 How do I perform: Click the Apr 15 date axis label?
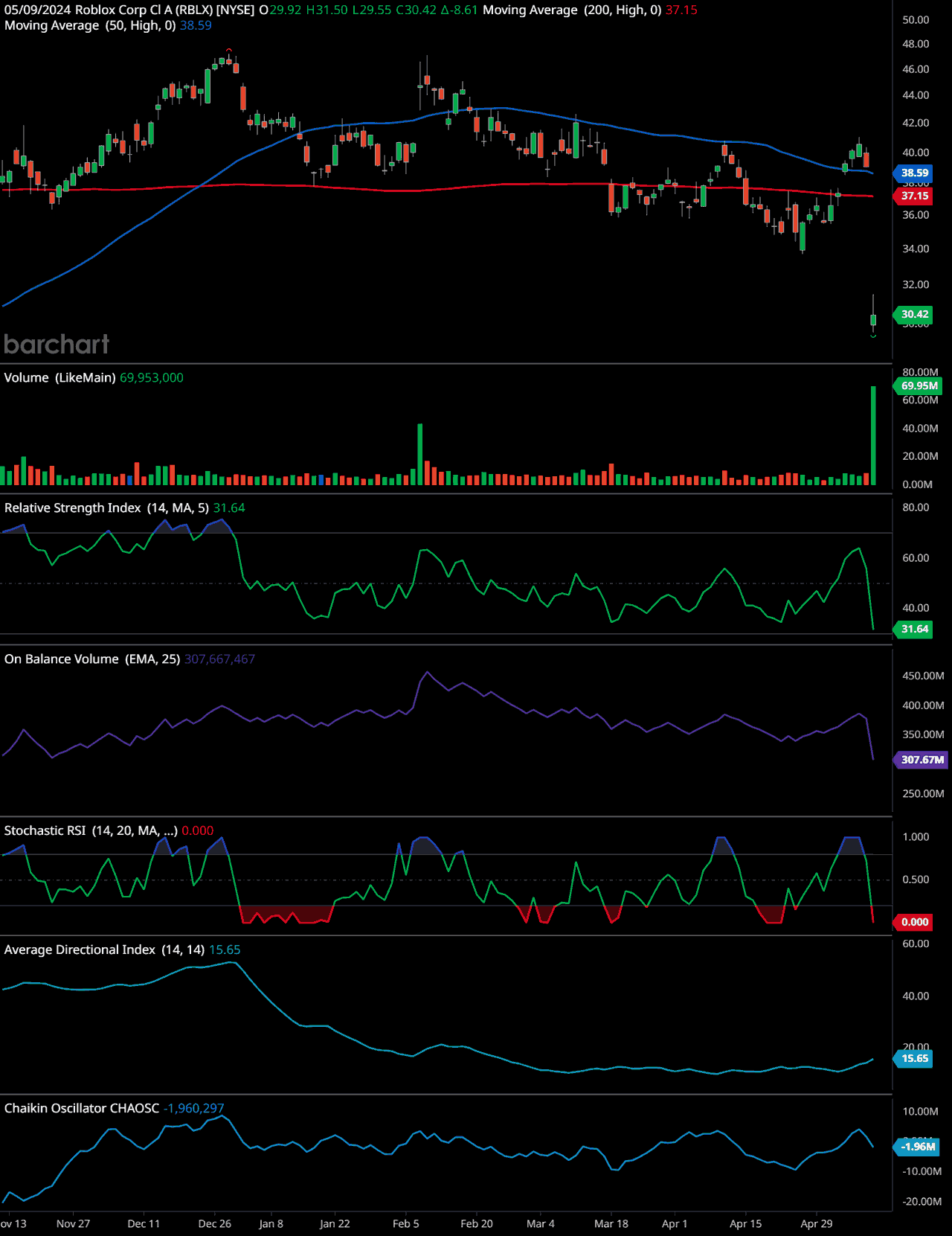click(x=745, y=1223)
